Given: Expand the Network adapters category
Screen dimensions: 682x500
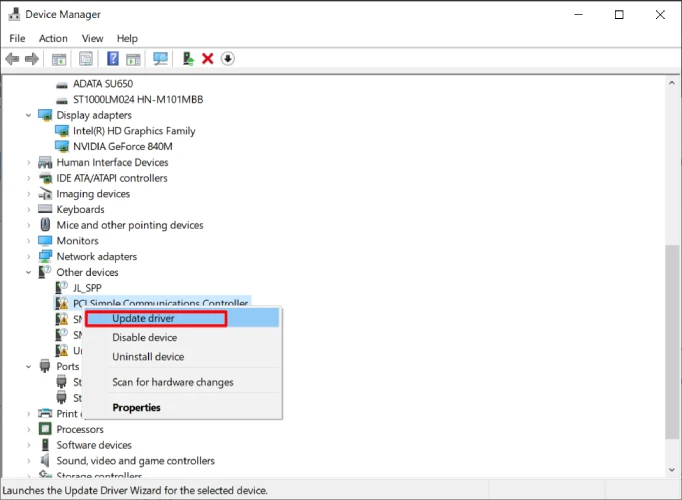Looking at the screenshot, I should coord(28,257).
